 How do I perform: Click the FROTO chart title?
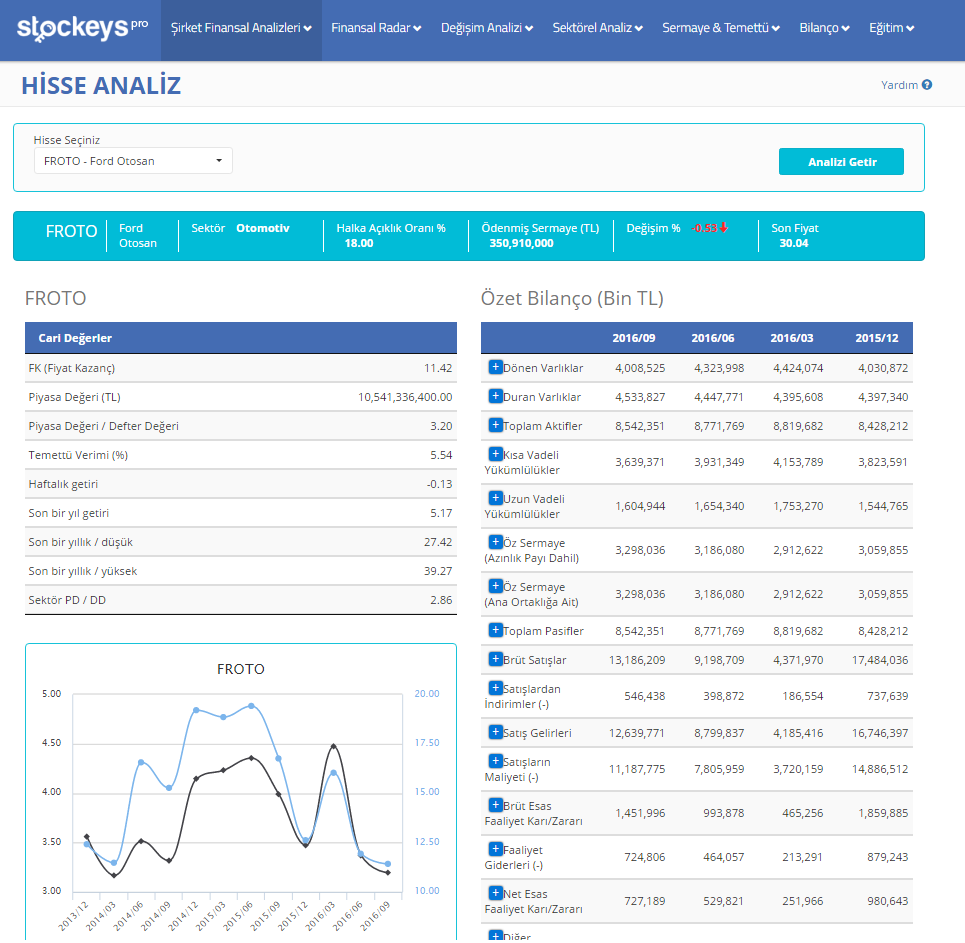pyautogui.click(x=241, y=669)
